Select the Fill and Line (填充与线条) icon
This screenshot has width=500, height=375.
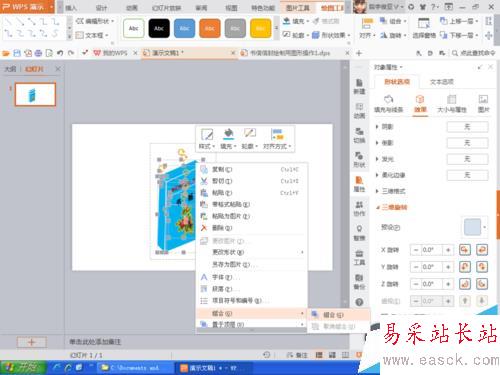[388, 104]
